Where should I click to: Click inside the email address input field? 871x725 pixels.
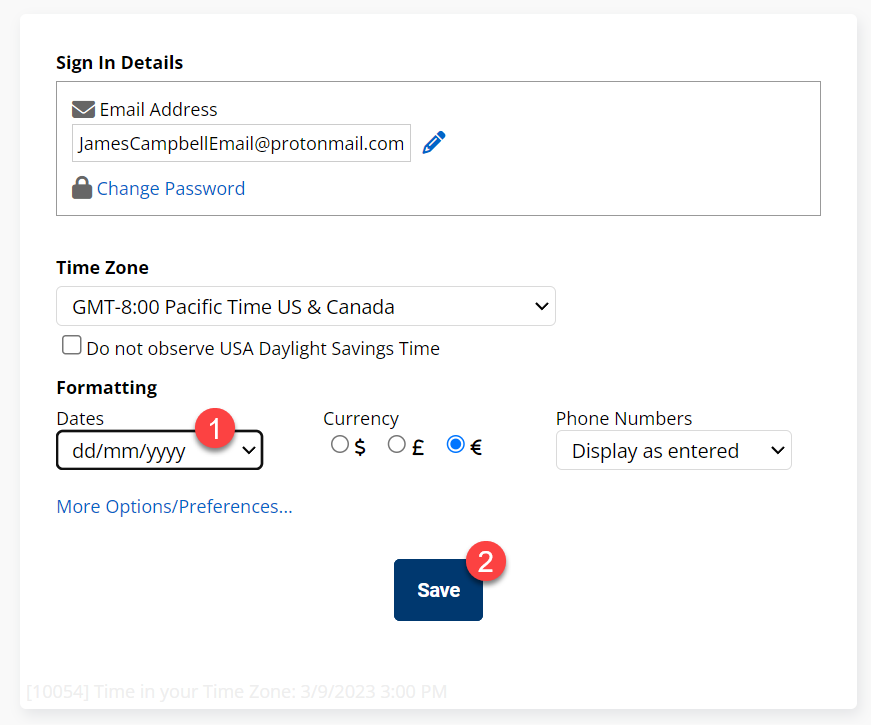240,143
